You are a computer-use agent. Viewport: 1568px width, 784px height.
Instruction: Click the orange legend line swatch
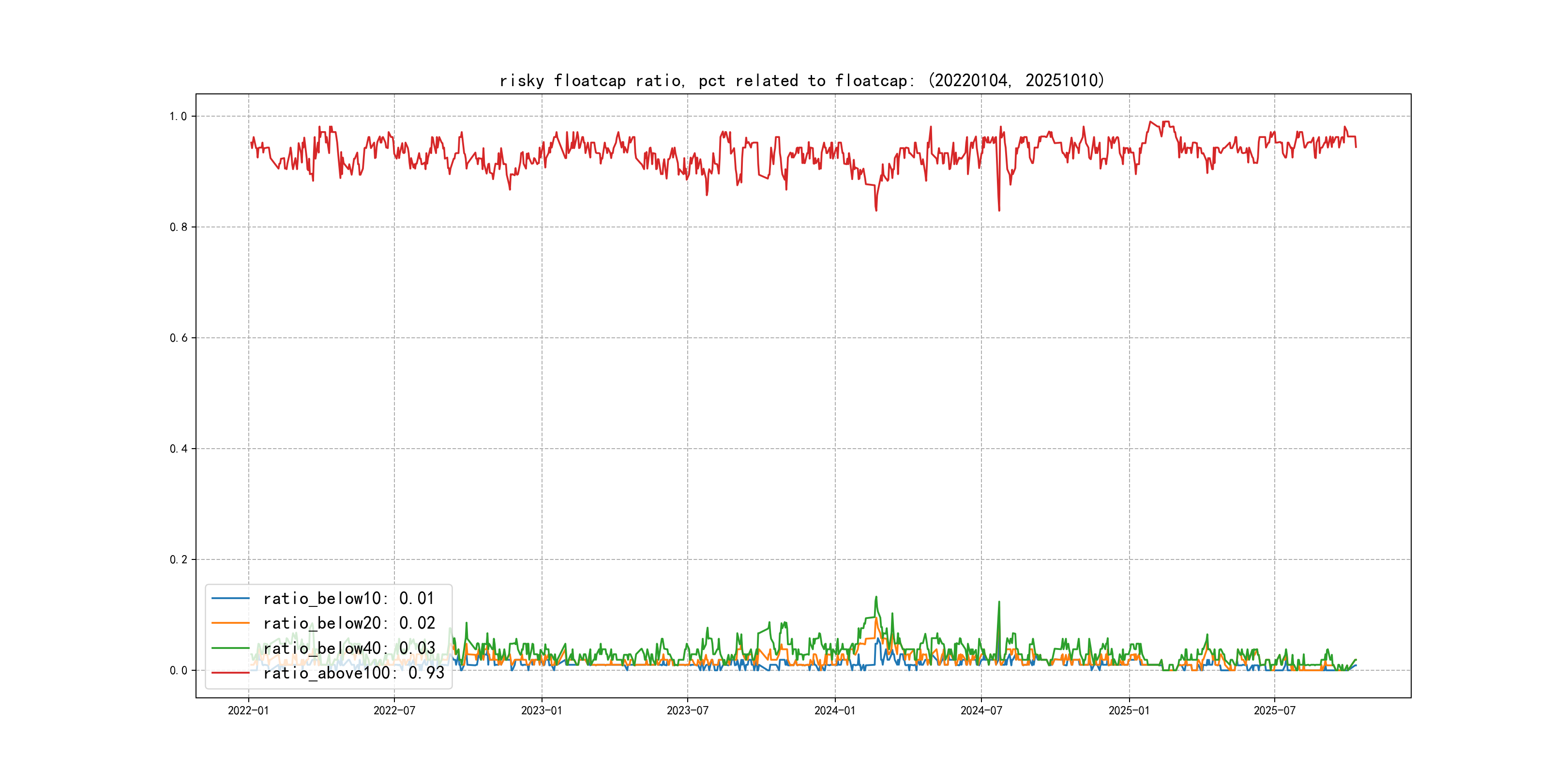[230, 623]
